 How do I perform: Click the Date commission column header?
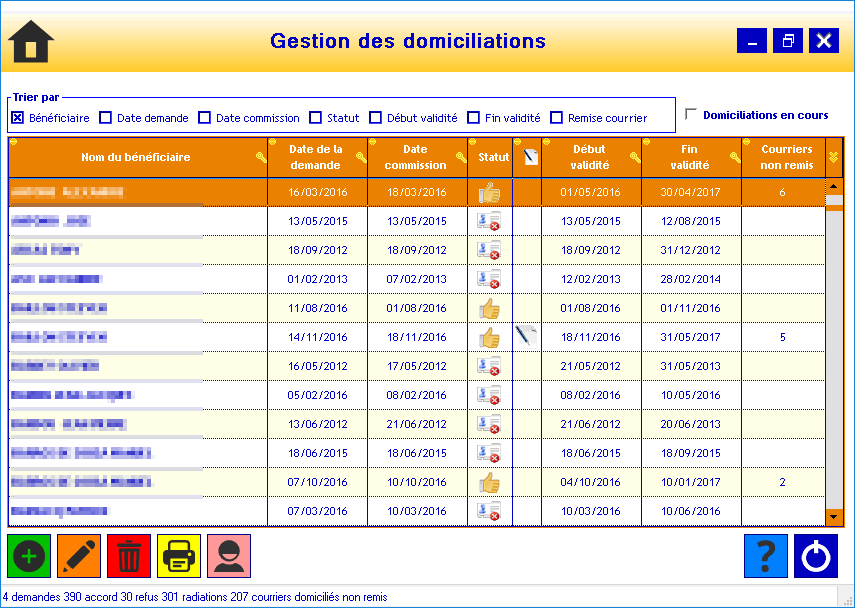pyautogui.click(x=415, y=157)
